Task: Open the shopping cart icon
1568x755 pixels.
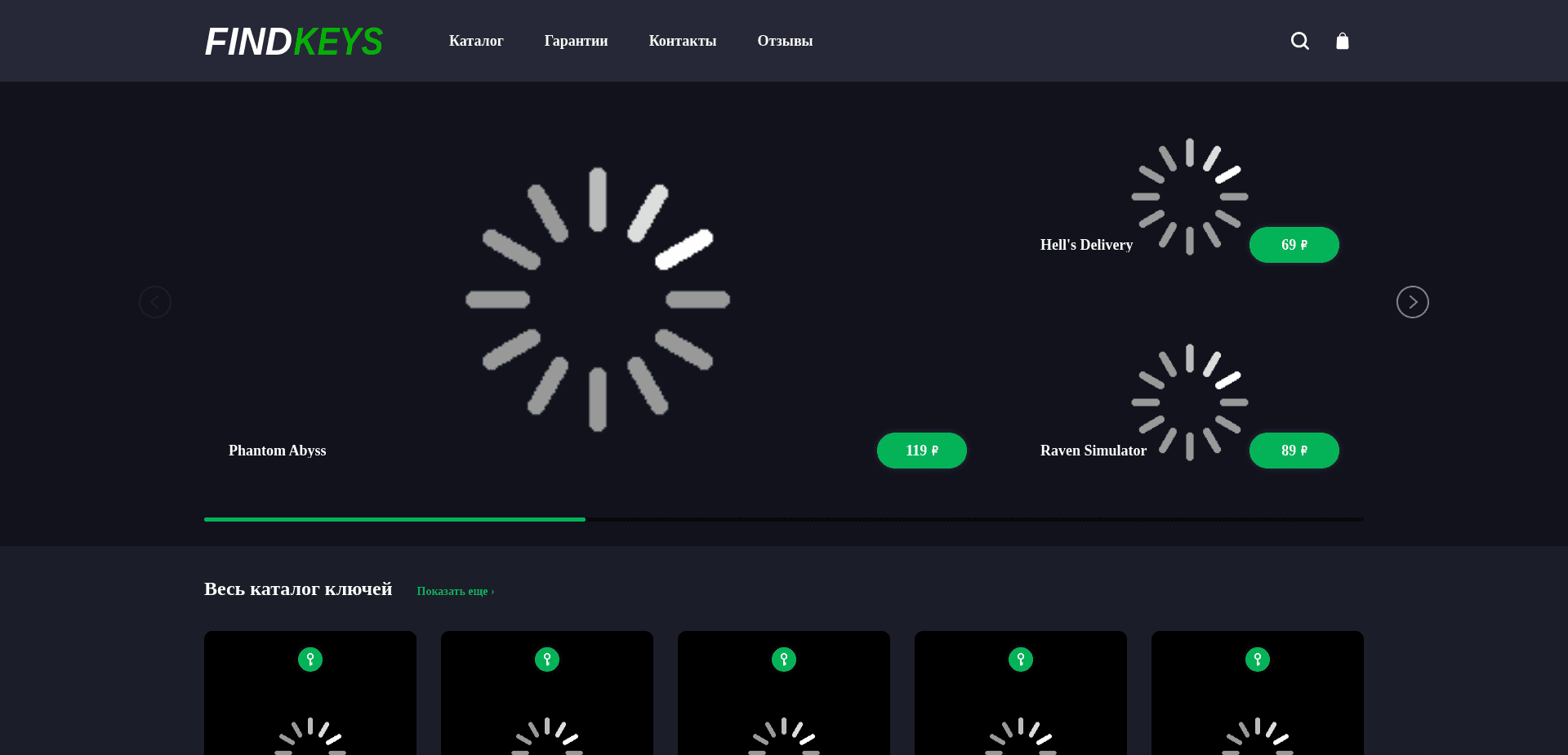Action: point(1342,41)
